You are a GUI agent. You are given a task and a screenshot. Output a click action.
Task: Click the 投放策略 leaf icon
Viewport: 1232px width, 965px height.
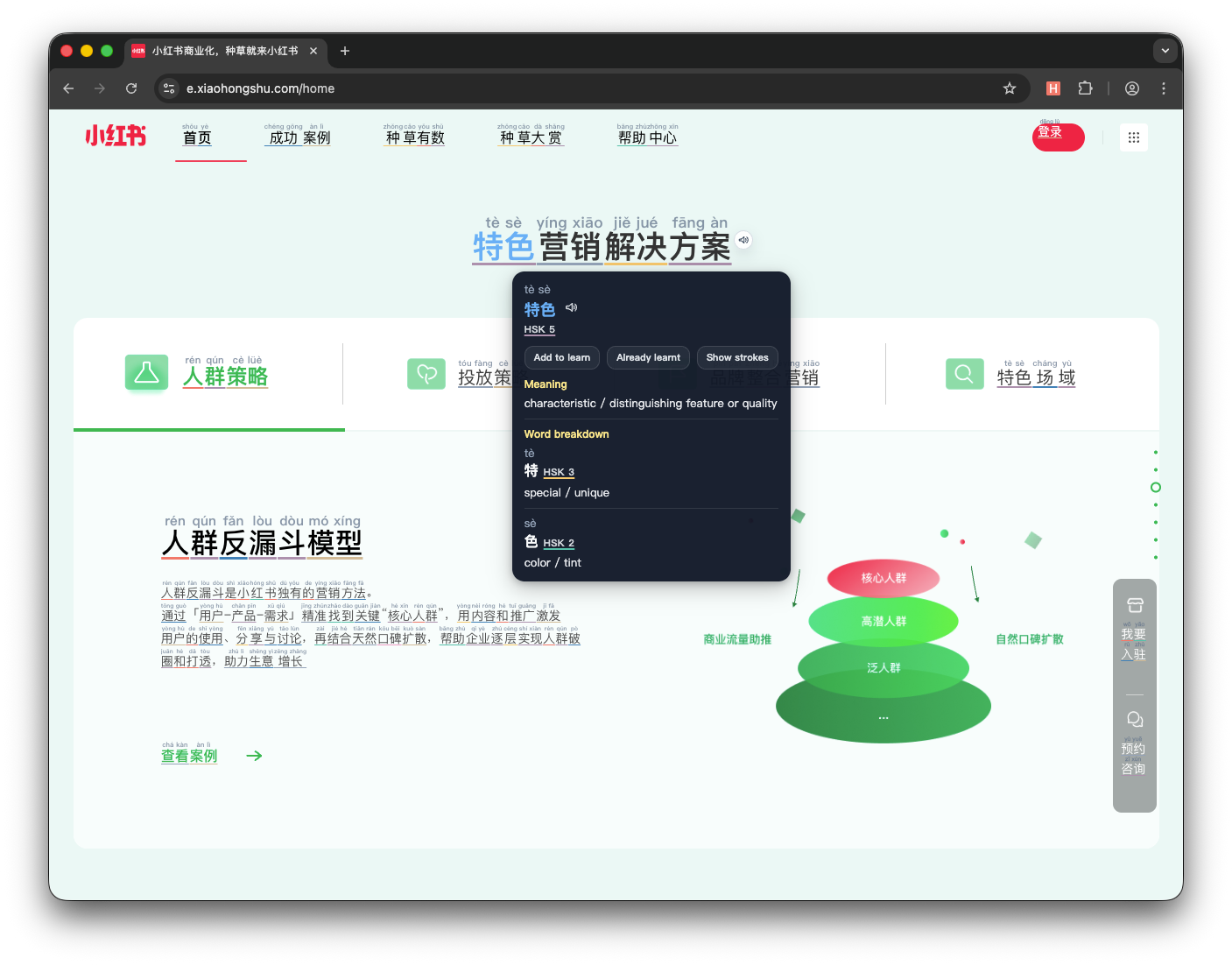point(426,373)
